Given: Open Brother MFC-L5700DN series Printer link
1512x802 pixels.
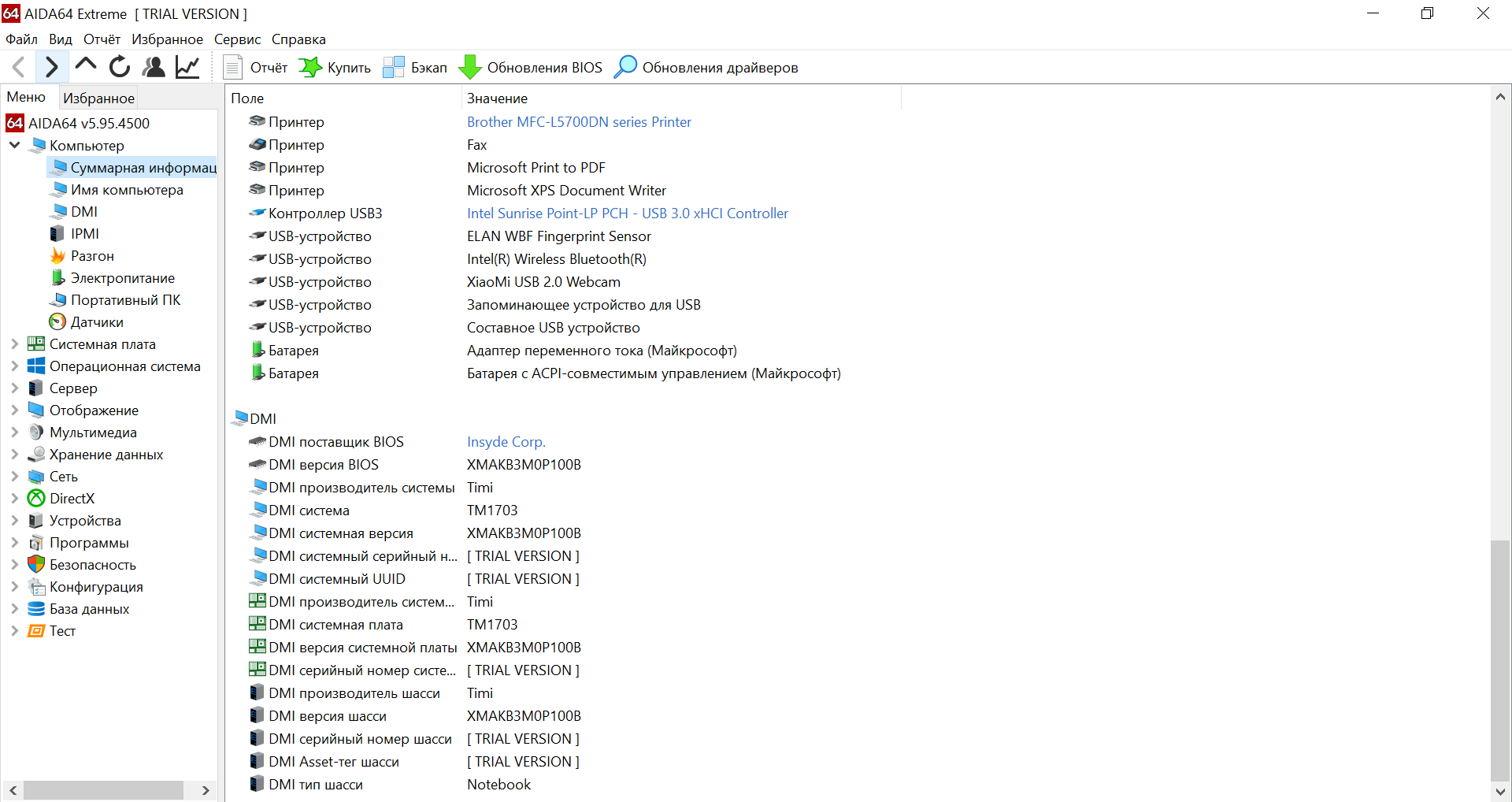Looking at the screenshot, I should pyautogui.click(x=579, y=122).
